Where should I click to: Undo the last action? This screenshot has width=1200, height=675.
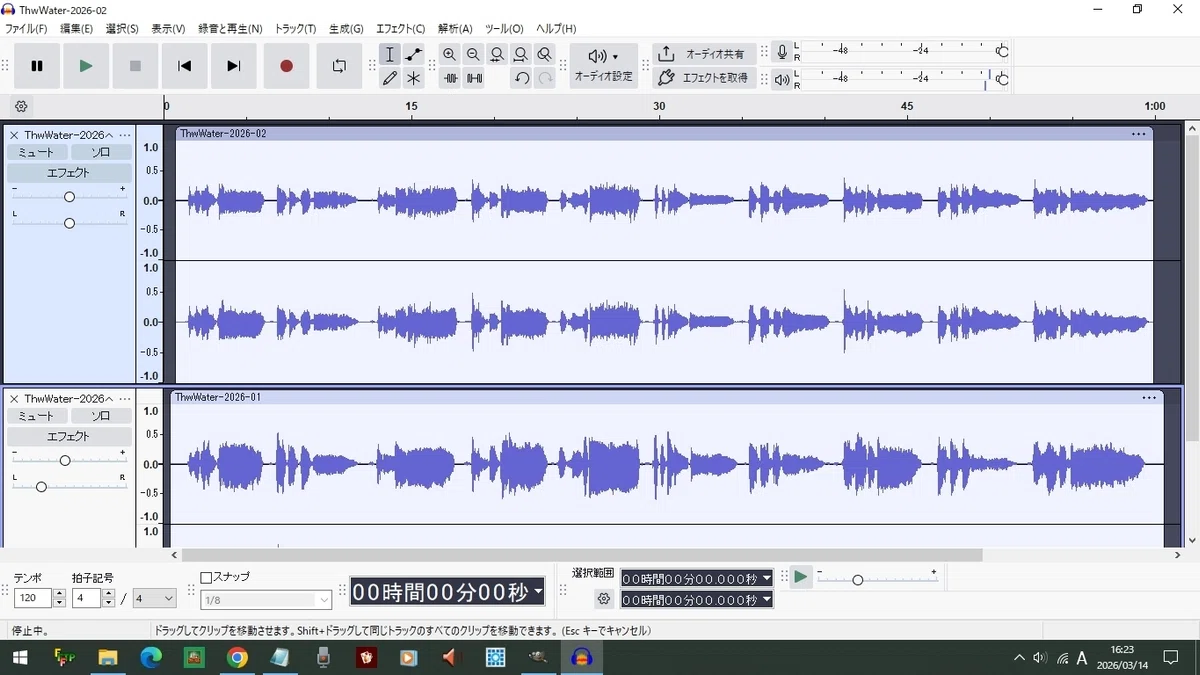pyautogui.click(x=521, y=78)
